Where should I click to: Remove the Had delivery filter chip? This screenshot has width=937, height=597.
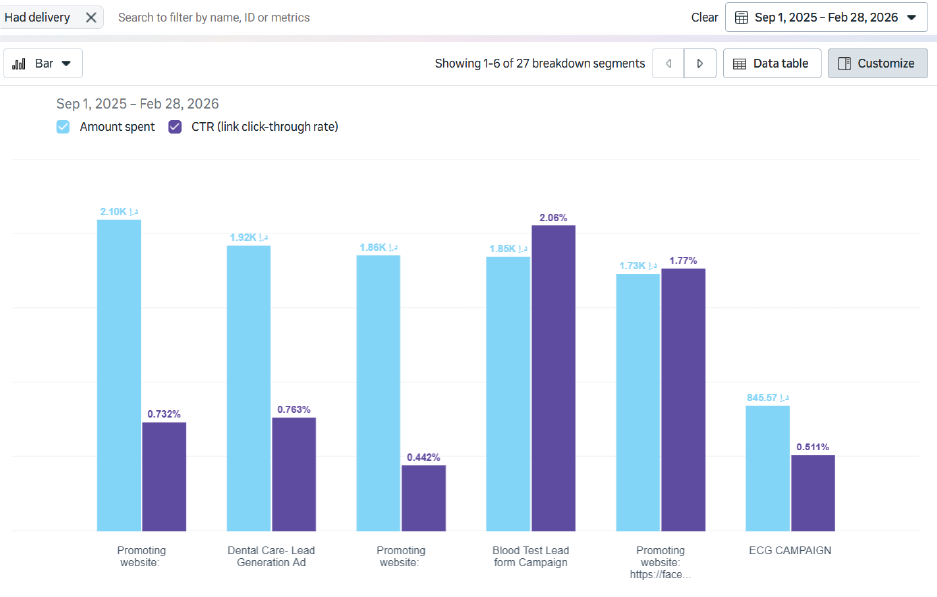pos(91,17)
